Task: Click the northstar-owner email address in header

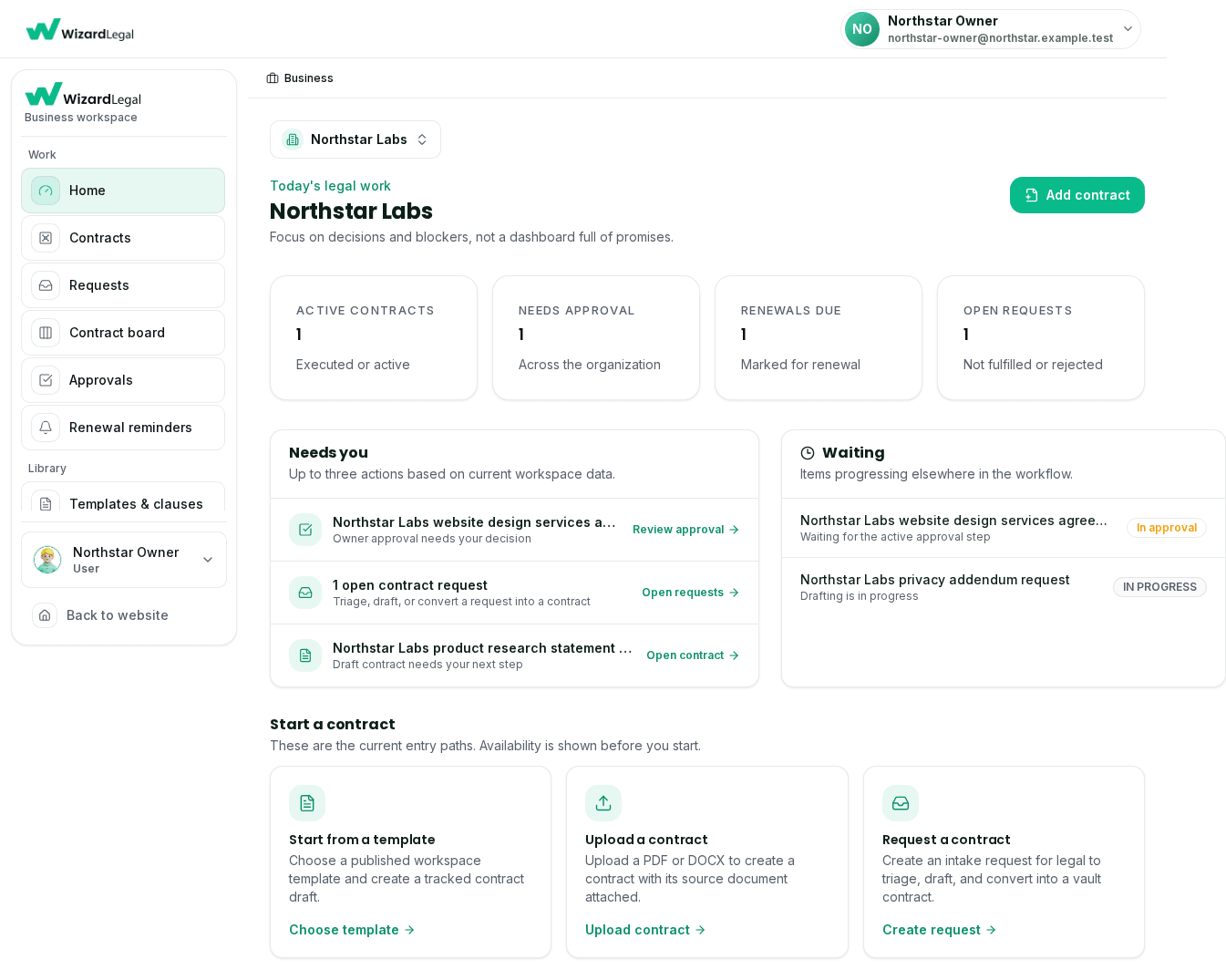Action: [1000, 38]
